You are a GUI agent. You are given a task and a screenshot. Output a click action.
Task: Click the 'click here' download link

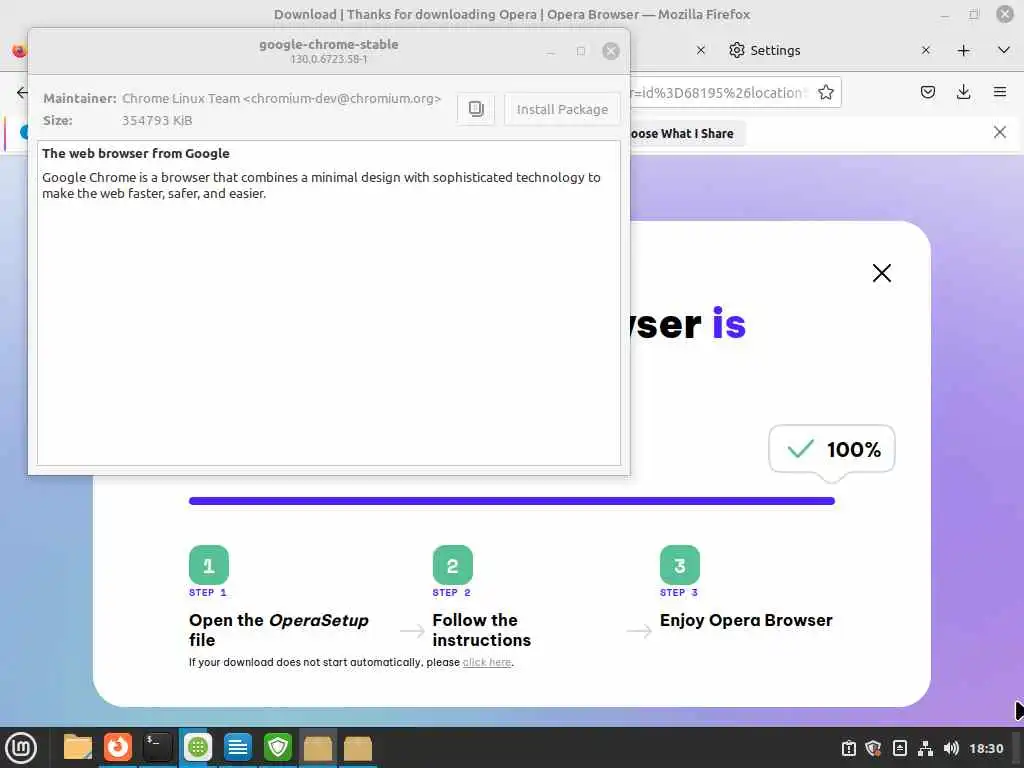tap(487, 662)
